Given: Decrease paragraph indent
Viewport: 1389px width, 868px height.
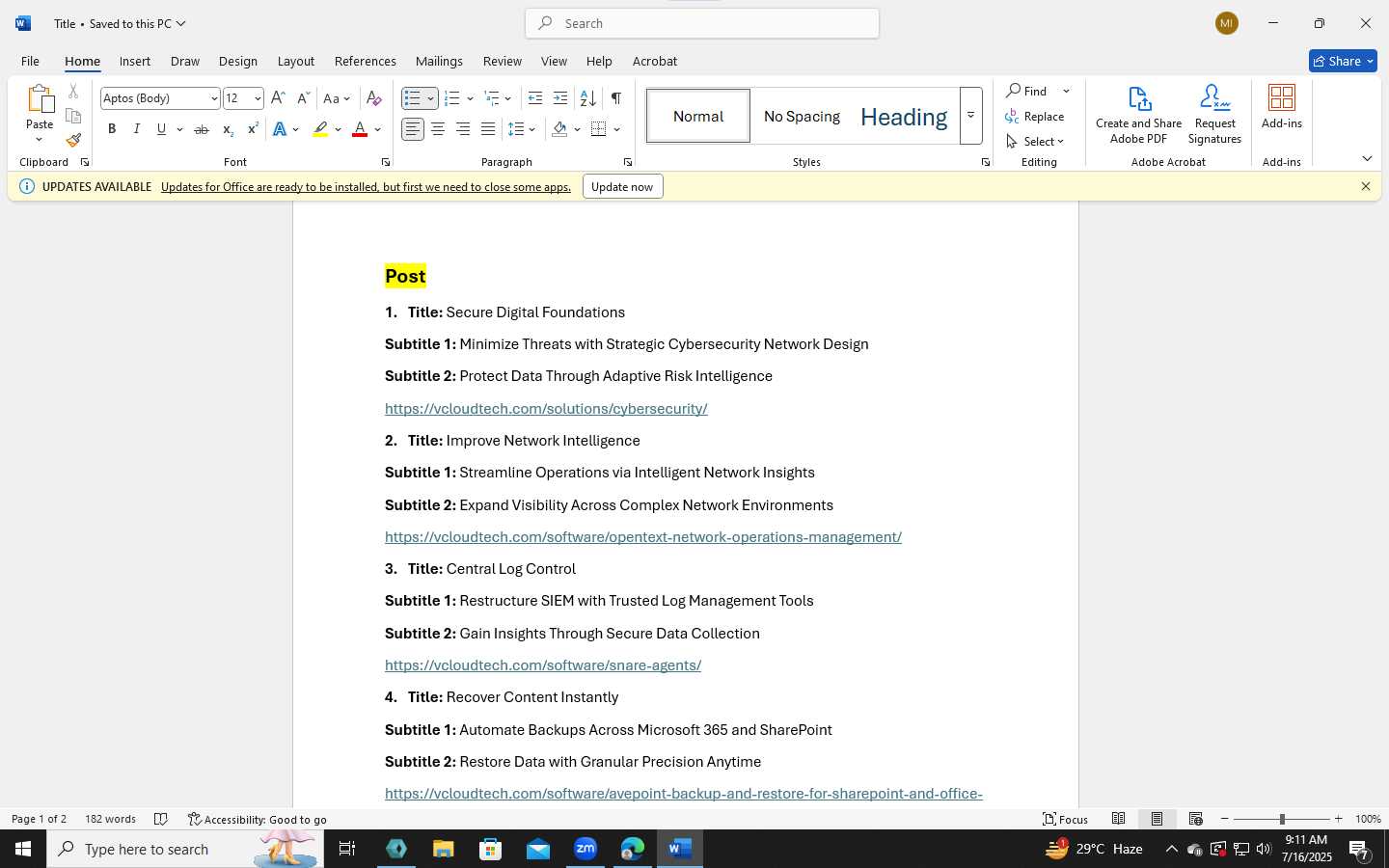Looking at the screenshot, I should (x=535, y=98).
